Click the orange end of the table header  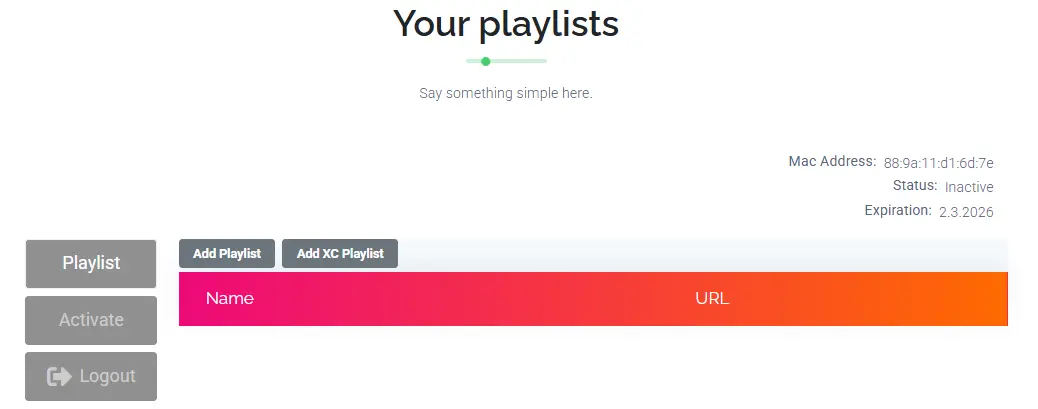coord(985,298)
